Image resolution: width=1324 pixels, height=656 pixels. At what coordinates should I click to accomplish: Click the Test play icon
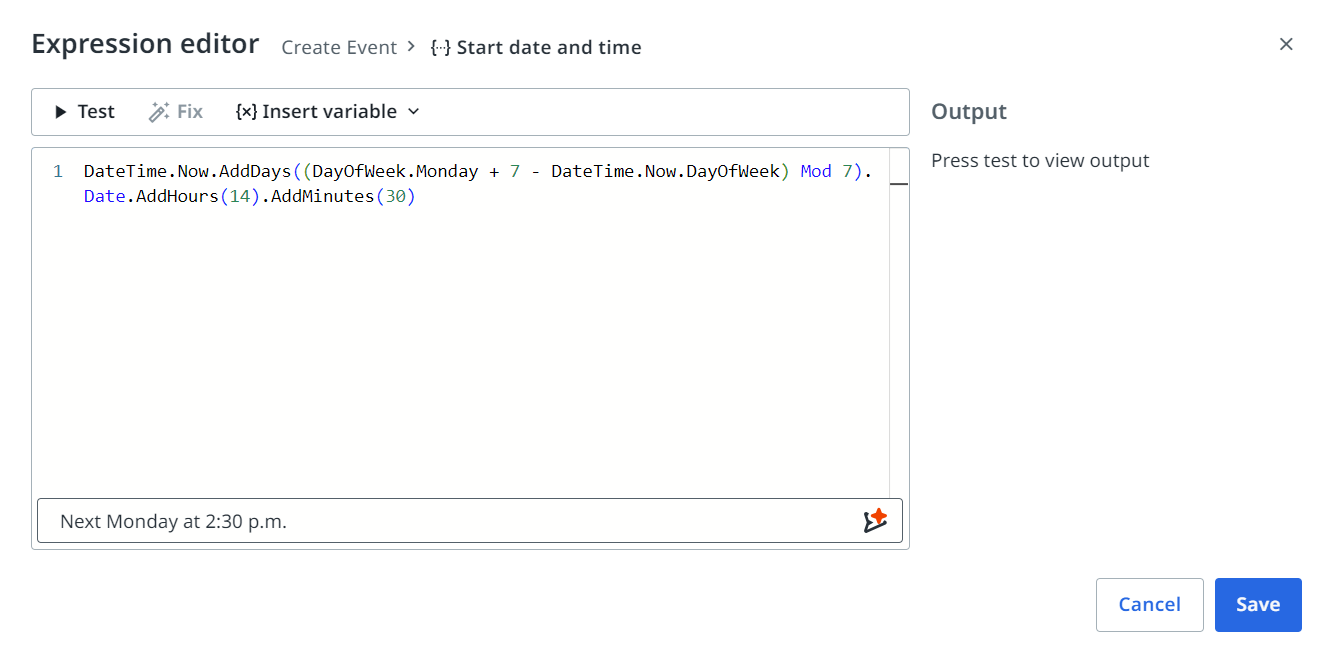point(61,112)
